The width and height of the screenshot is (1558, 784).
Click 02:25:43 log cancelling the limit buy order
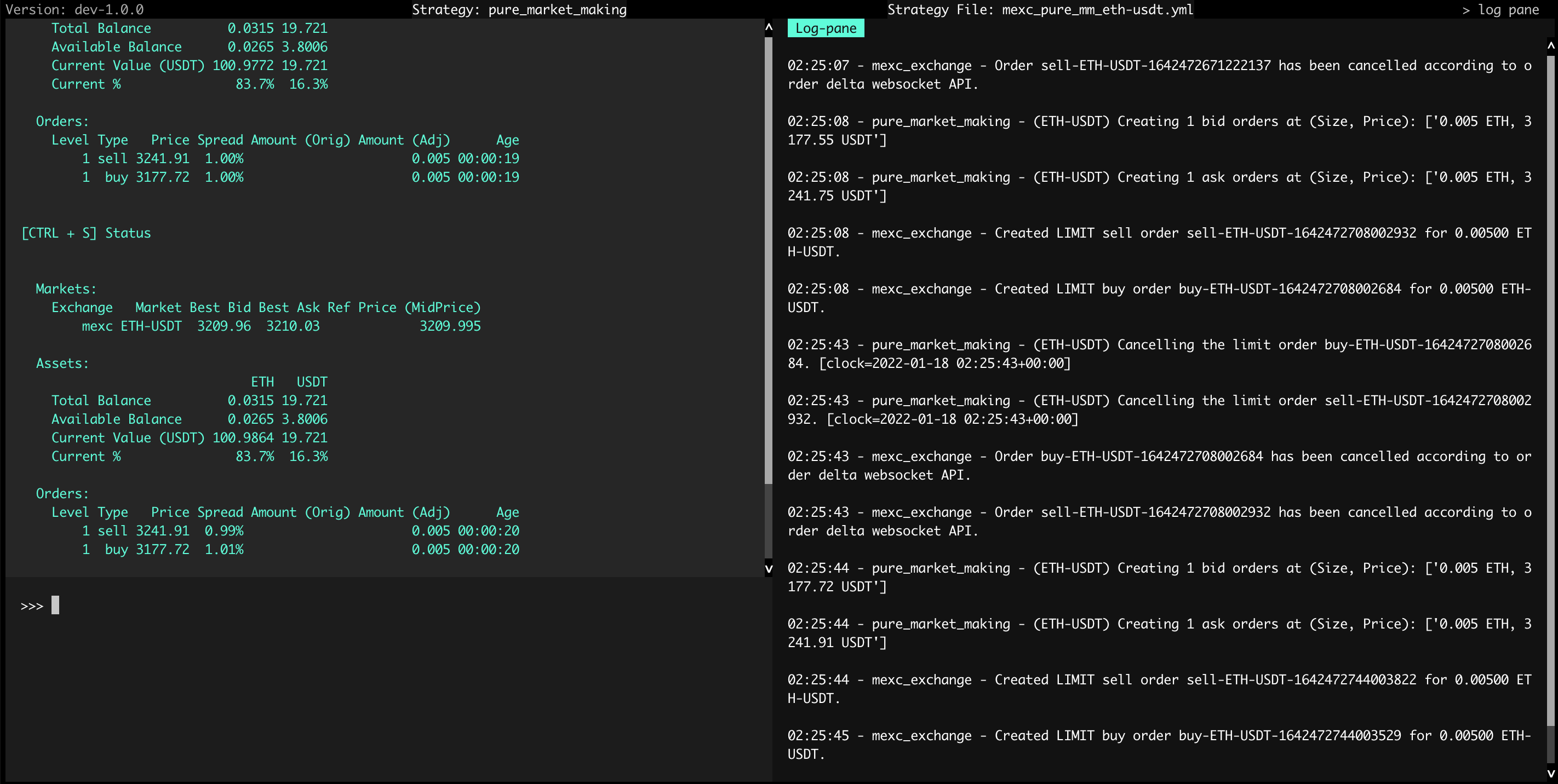pos(1159,354)
